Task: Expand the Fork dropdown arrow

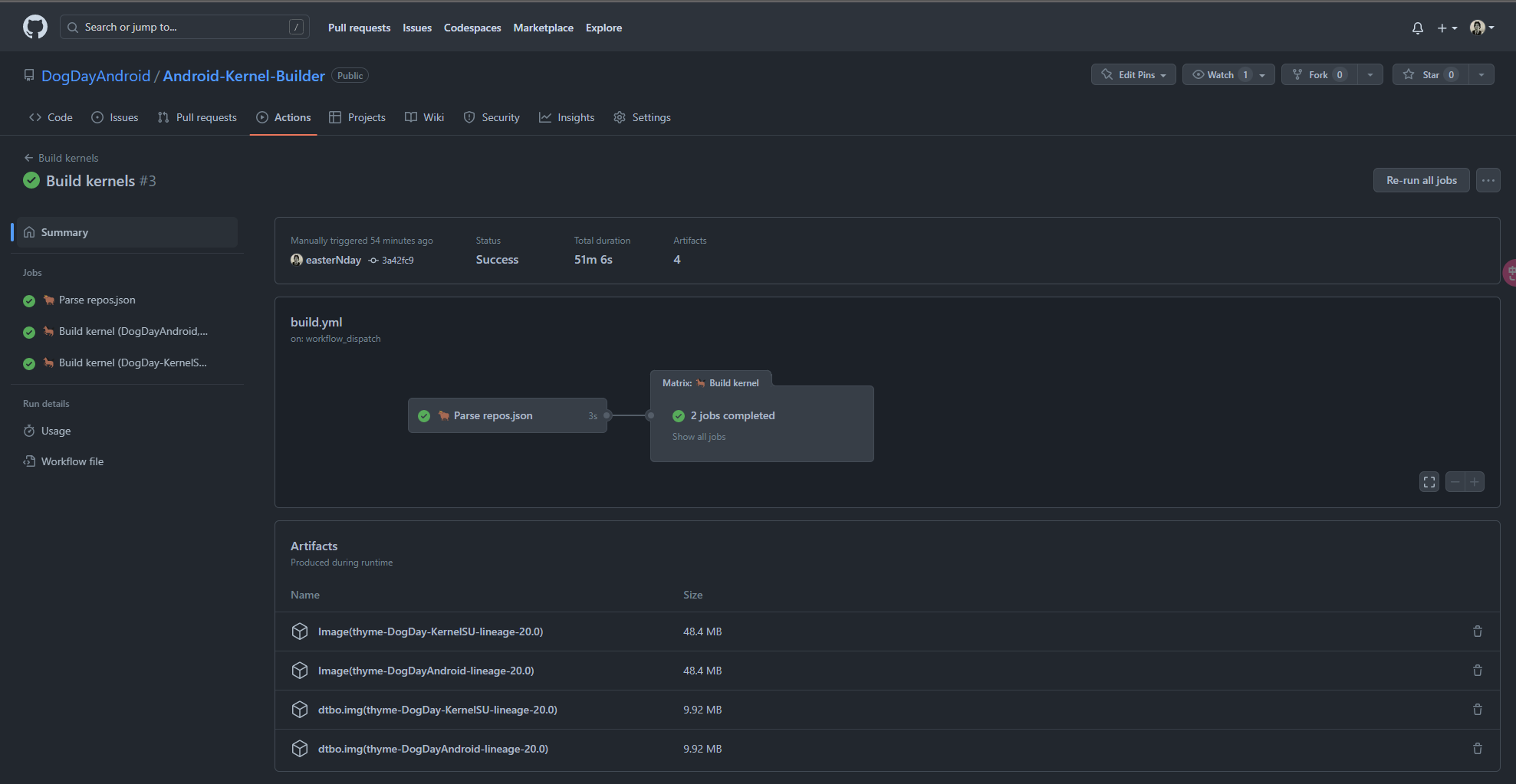Action: 1370,74
